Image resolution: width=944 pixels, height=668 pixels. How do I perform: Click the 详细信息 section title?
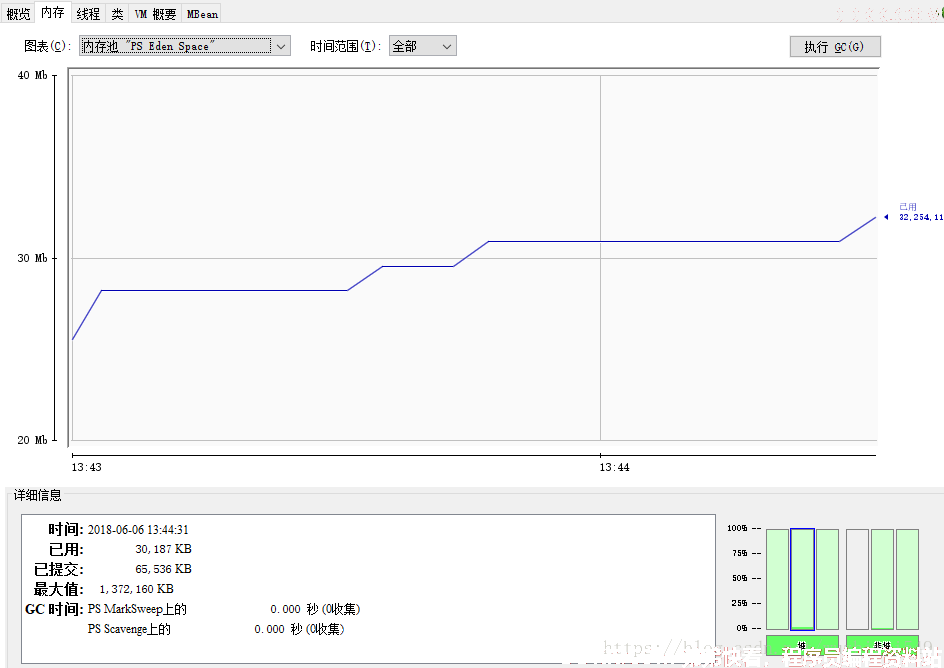pos(37,495)
